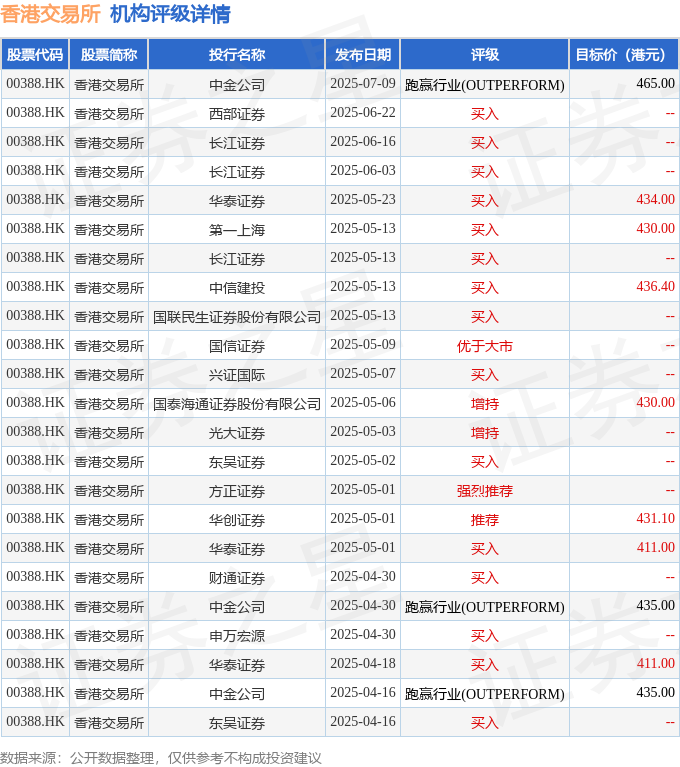
Task: Click 长江证券 in the 2025-06-16 row
Action: (237, 143)
